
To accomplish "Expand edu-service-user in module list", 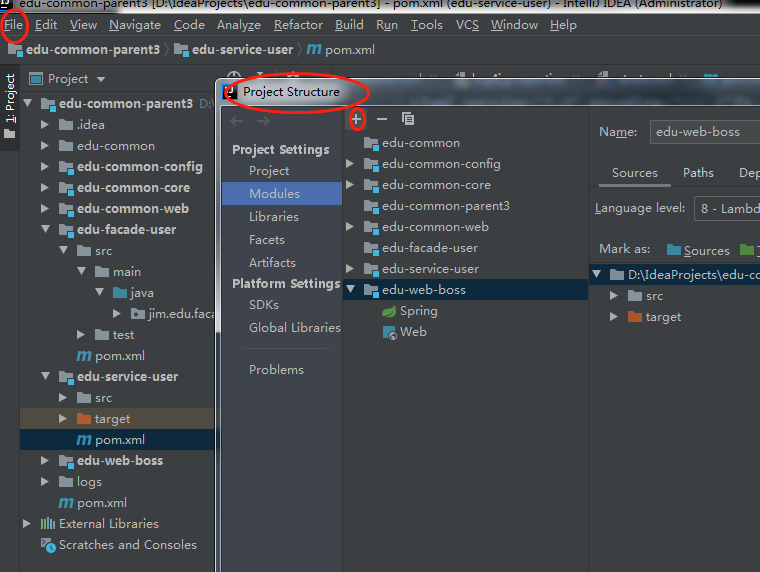I will (x=349, y=269).
